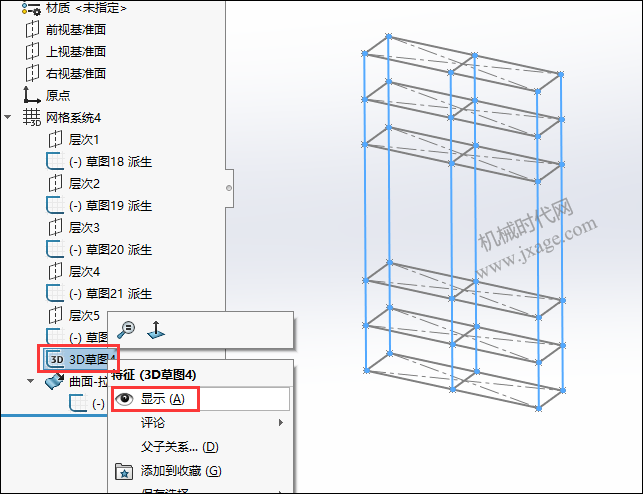Select the Right Plane (右视基准面) icon

tap(32, 73)
